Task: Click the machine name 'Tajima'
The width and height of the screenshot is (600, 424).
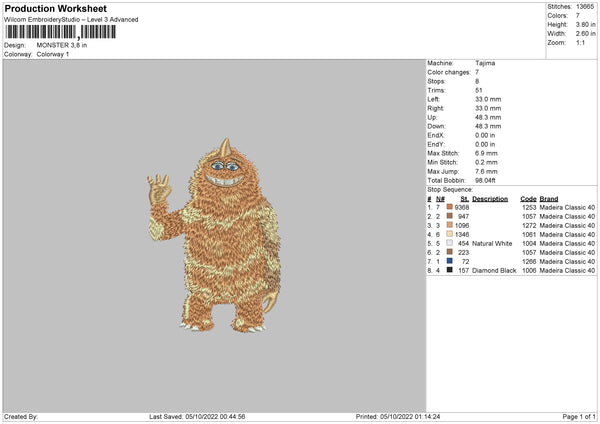Action: click(x=485, y=63)
